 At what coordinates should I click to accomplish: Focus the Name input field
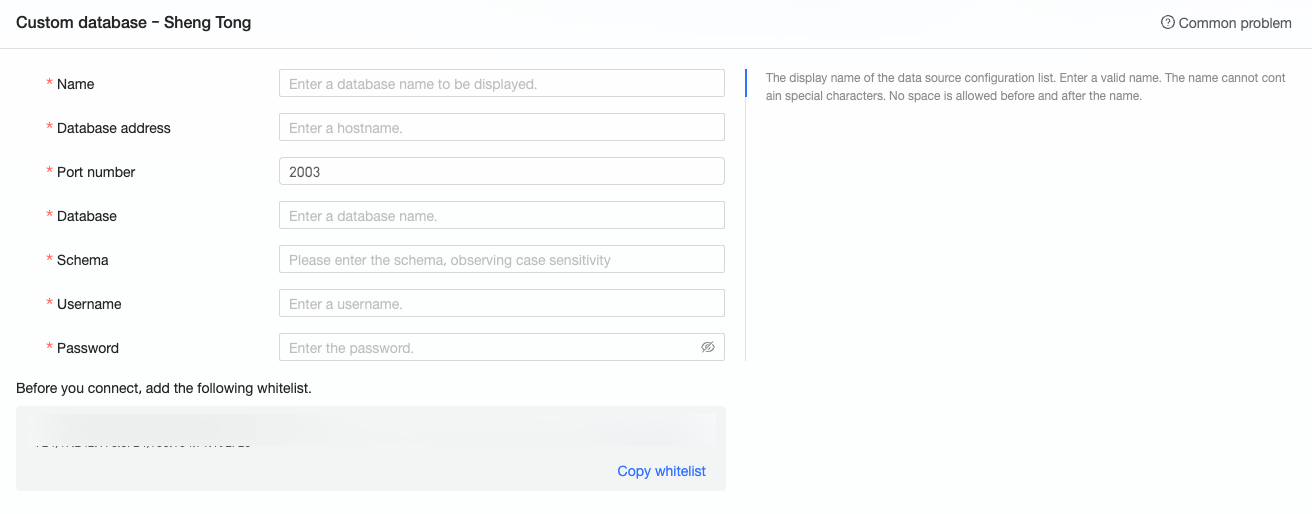pyautogui.click(x=501, y=84)
